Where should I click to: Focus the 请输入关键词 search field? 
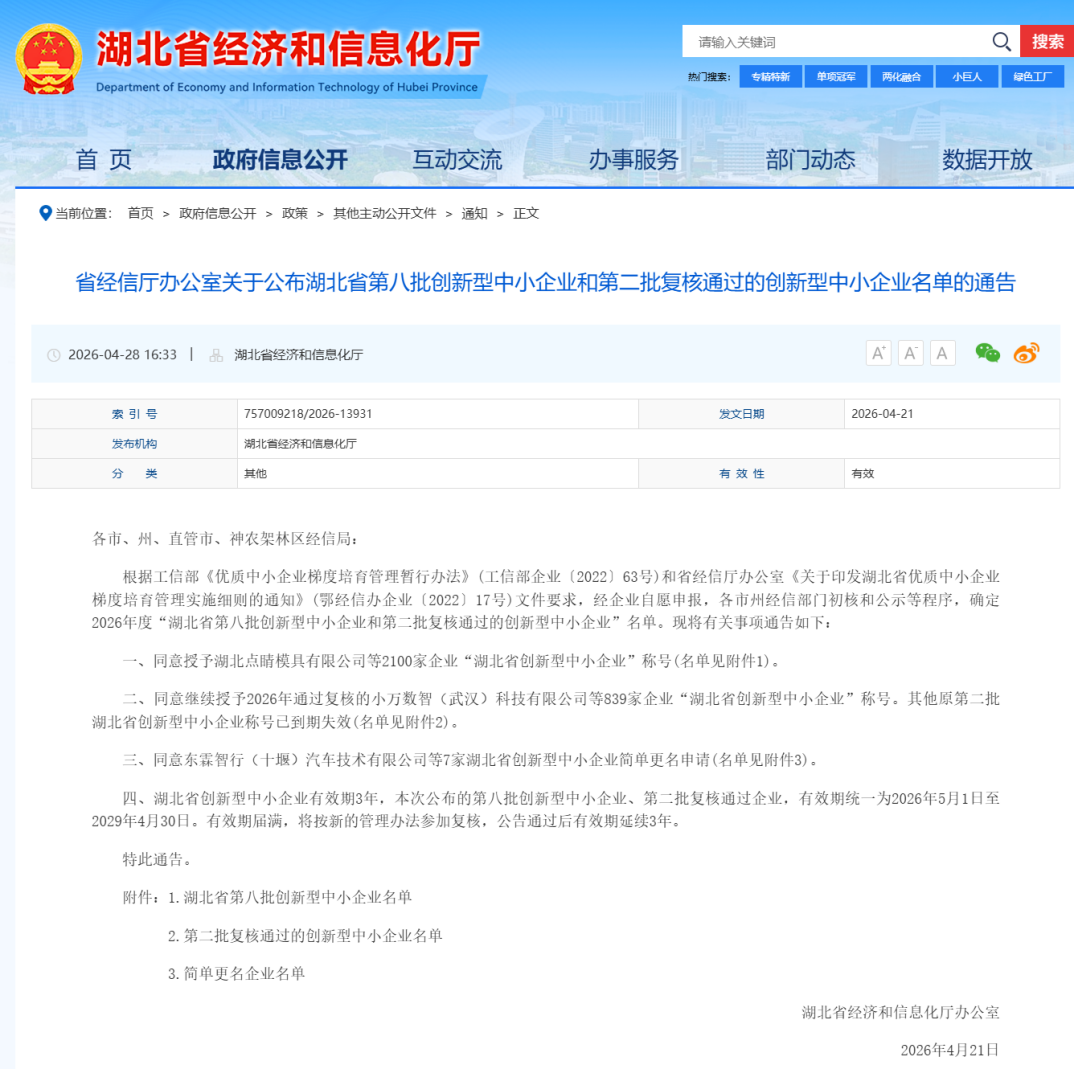(x=835, y=42)
